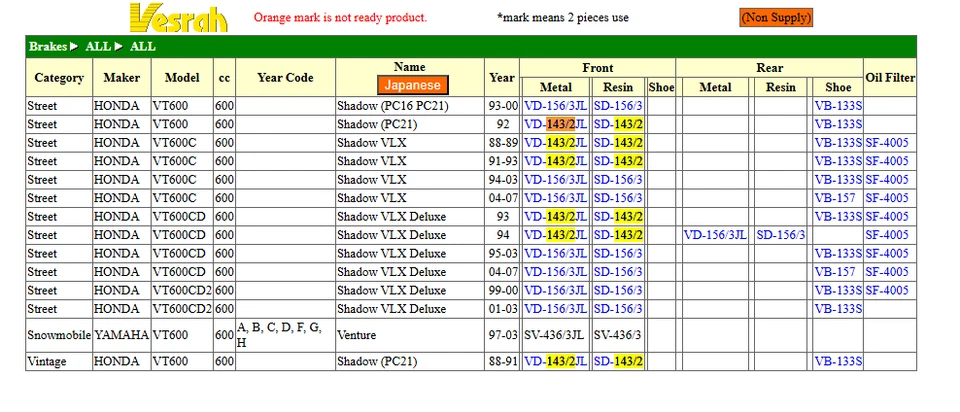960x412 pixels.
Task: Open SF-4005 for Shadow VLX 94-03
Action: coord(887,179)
